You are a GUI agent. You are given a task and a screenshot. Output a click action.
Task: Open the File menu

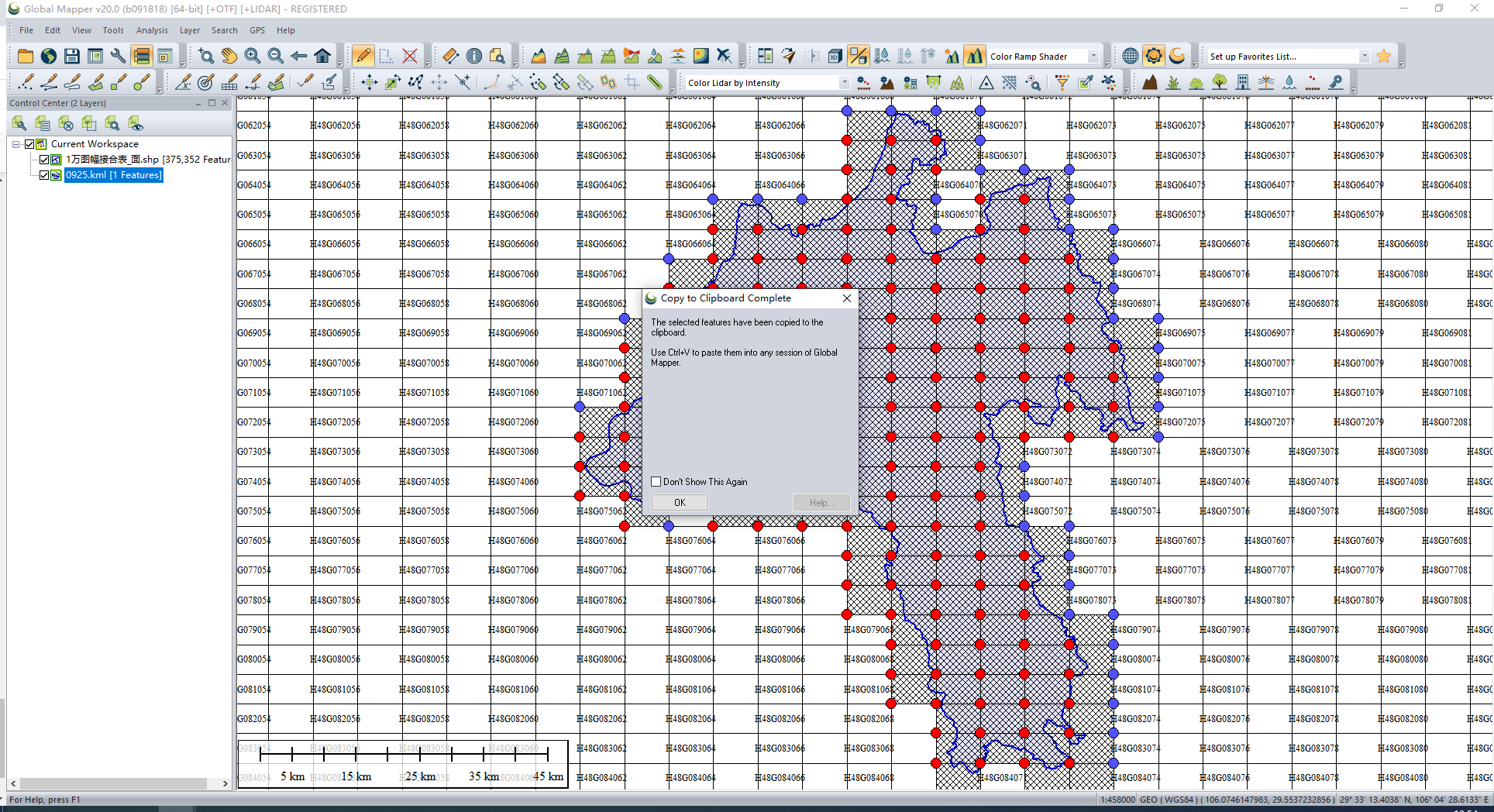coord(26,30)
